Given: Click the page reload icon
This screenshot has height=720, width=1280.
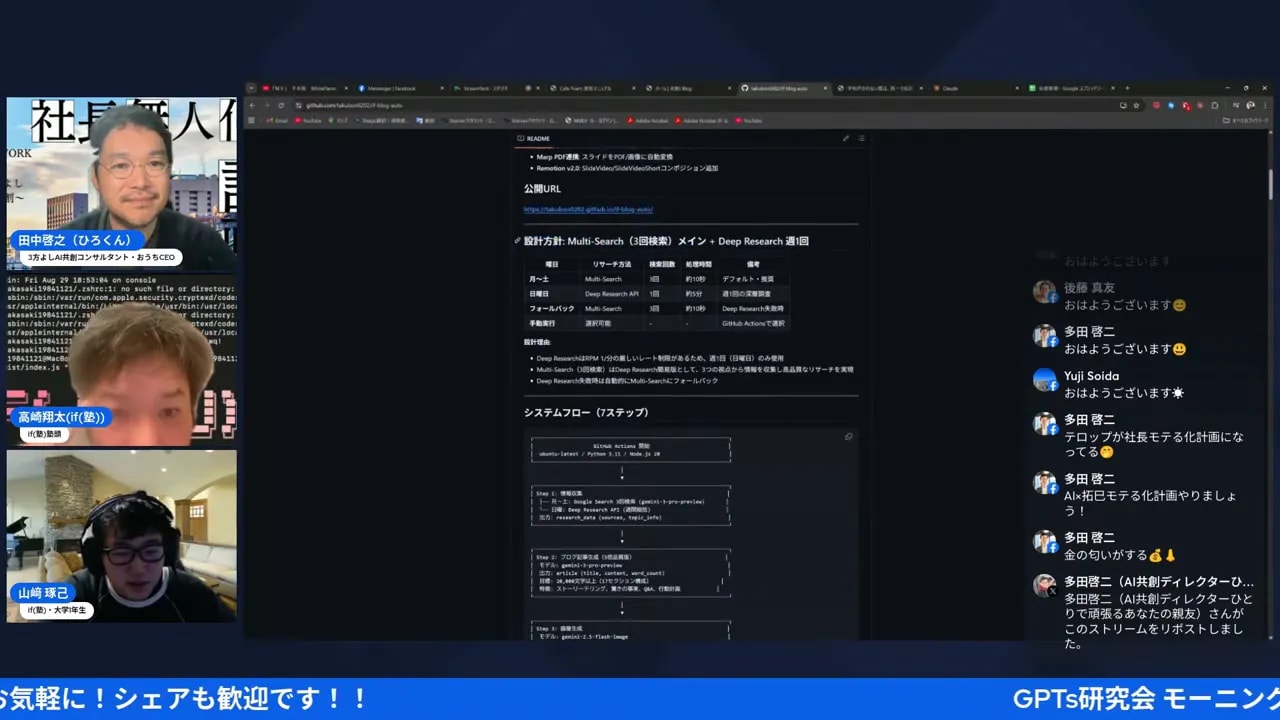Looking at the screenshot, I should [x=283, y=104].
